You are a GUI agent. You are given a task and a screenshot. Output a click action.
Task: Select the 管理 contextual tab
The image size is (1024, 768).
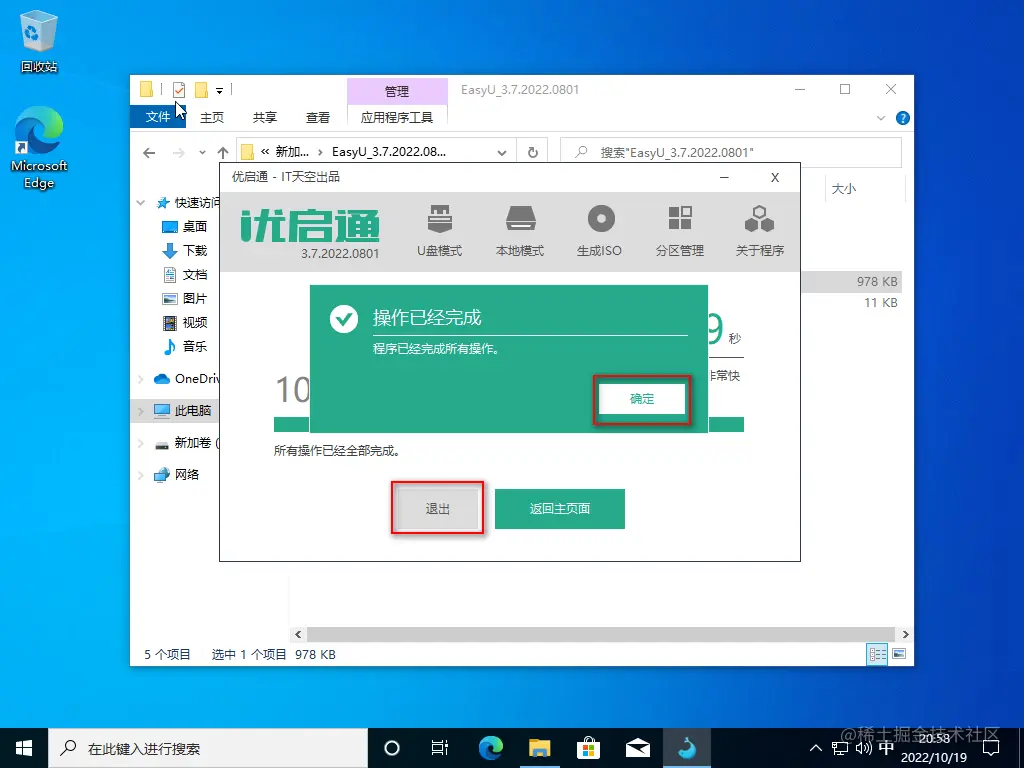397,91
